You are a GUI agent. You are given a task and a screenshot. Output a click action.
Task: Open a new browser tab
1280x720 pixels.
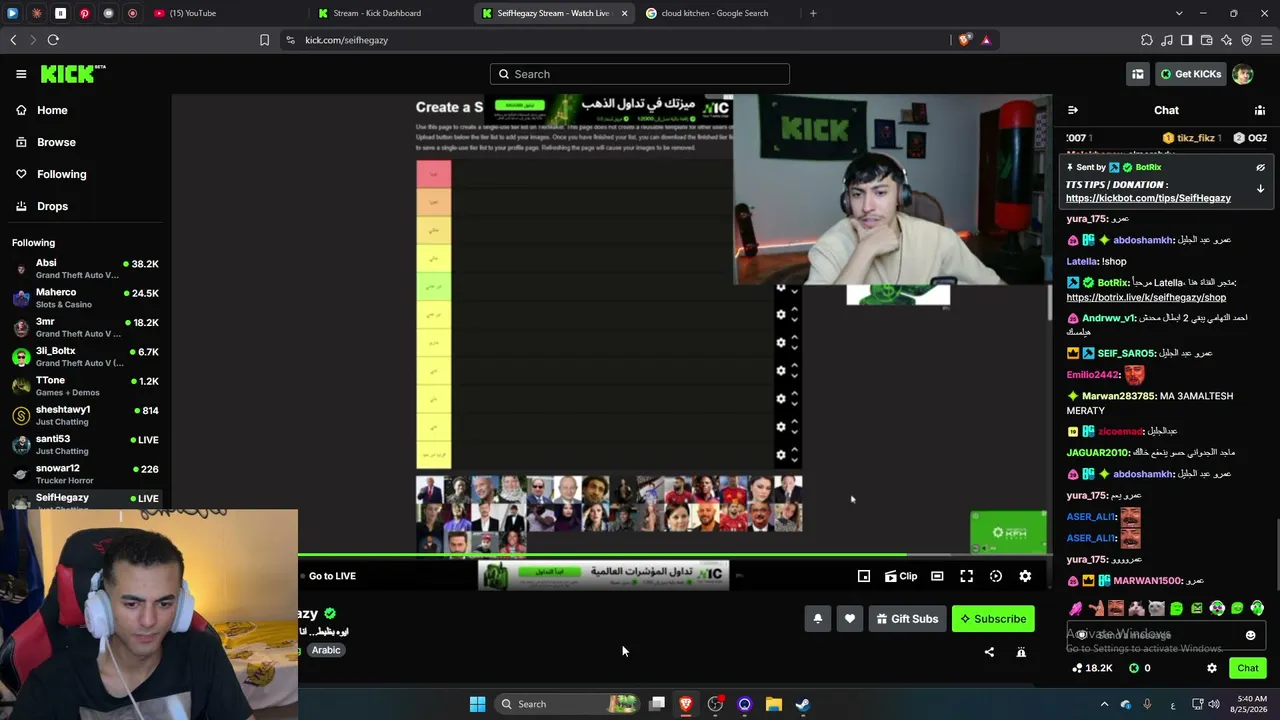(813, 13)
